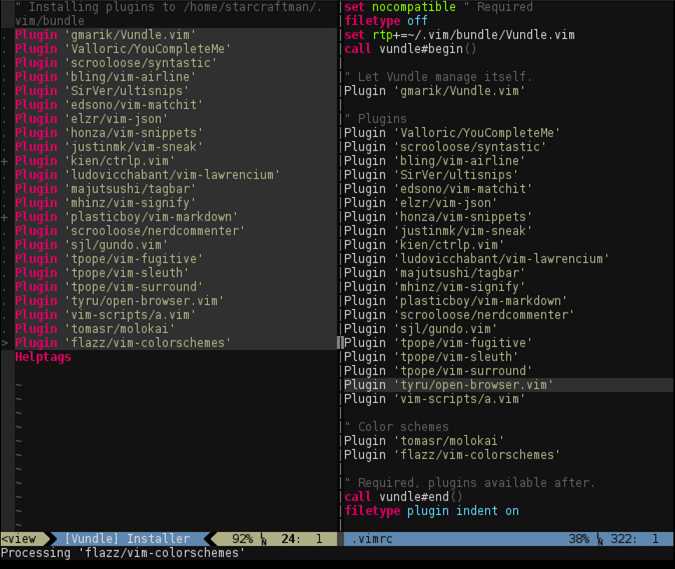Viewport: 675px width, 569px height.
Task: Click 'edsono/vim-matchit' line in .vimrc
Action: click(x=438, y=189)
